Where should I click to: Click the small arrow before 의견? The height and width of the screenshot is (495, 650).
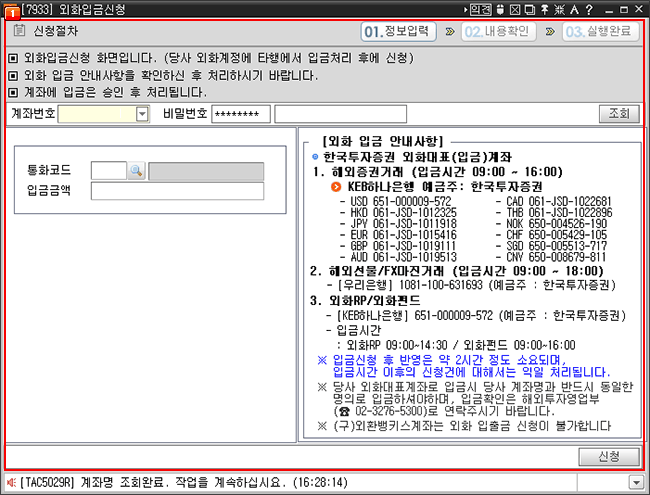point(466,9)
